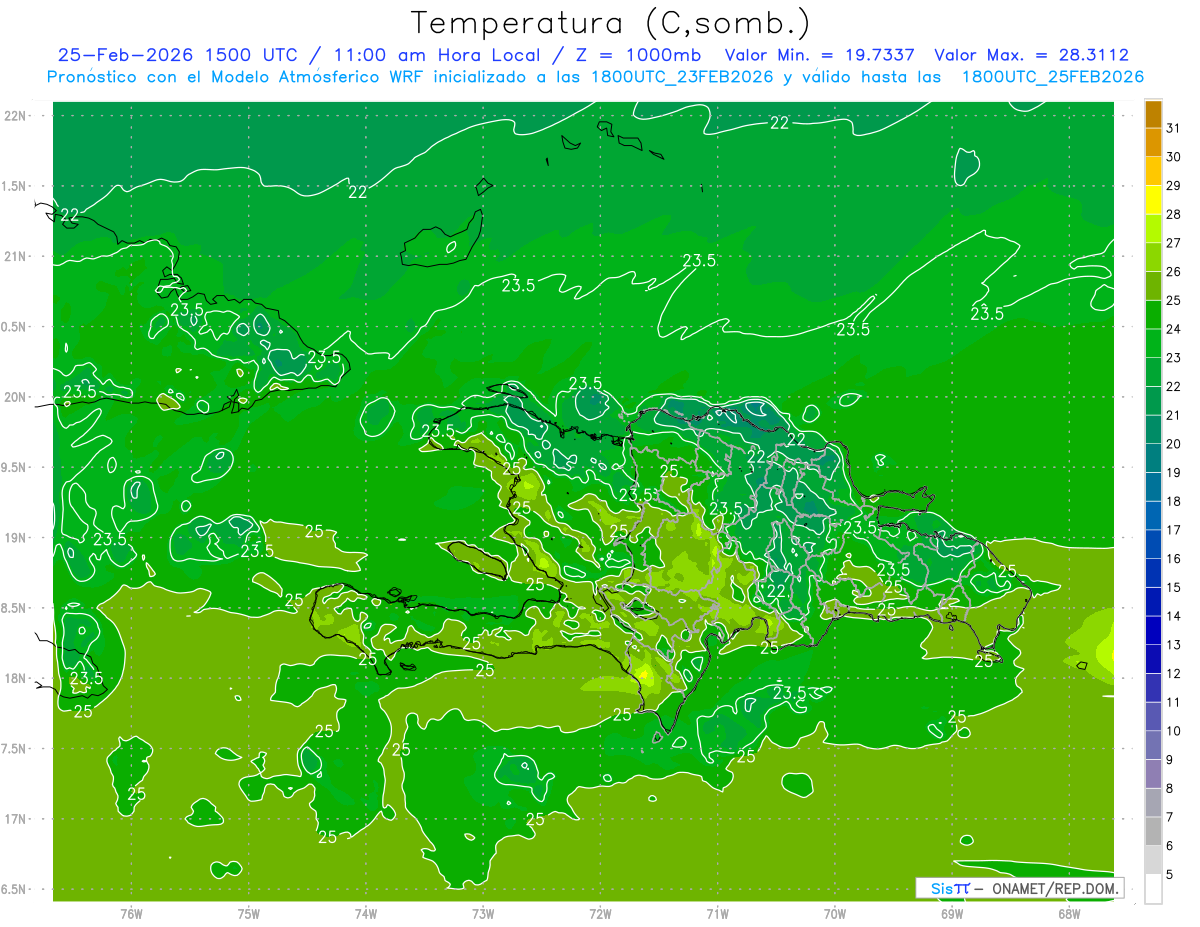Click the "SisTT - ONAMET/REP.DOM." credit label
This screenshot has width=1200, height=927.
(x=1019, y=888)
